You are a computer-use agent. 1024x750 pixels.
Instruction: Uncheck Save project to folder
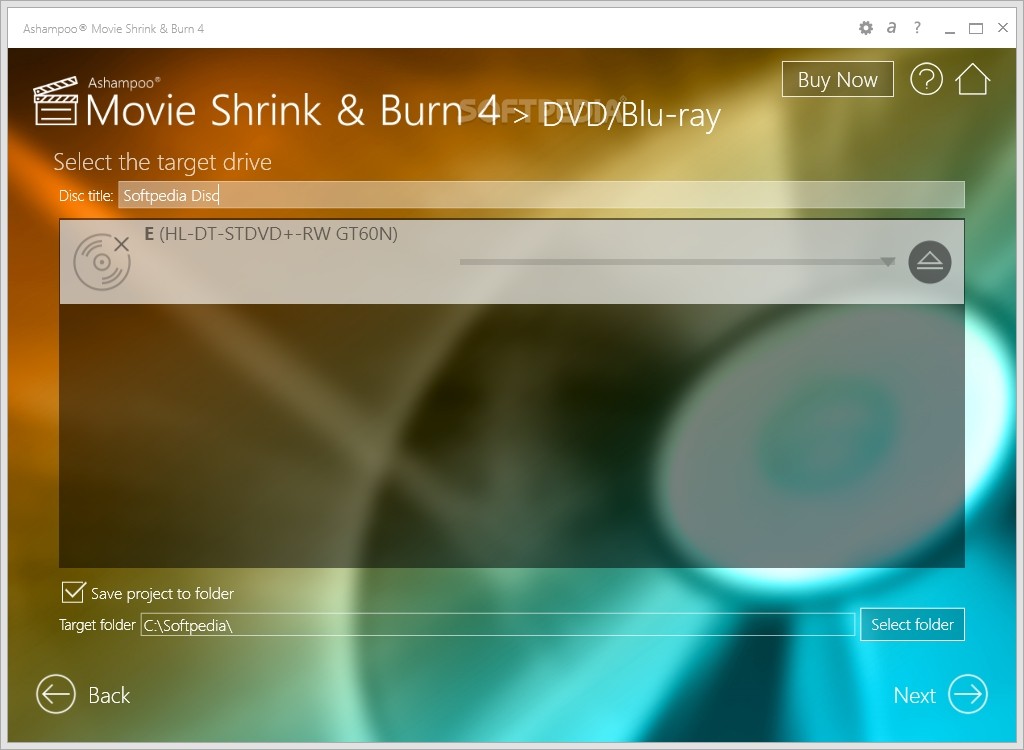pyautogui.click(x=73, y=593)
